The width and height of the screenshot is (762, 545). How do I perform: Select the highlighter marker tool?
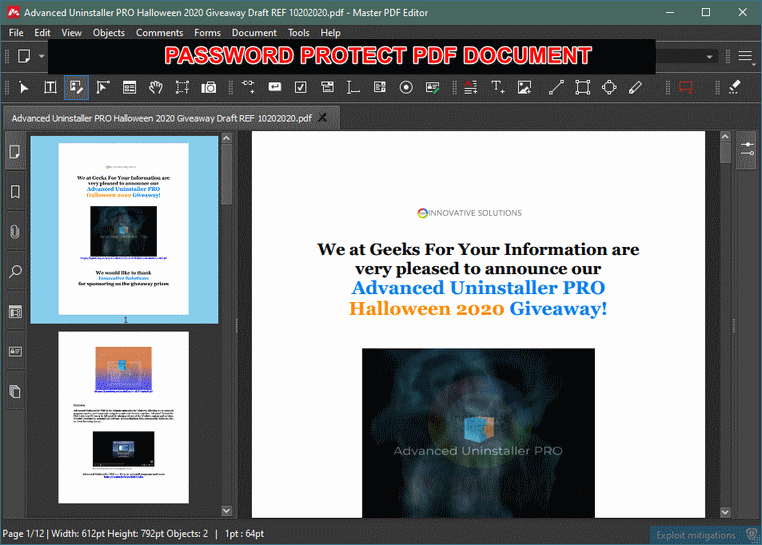(x=734, y=88)
